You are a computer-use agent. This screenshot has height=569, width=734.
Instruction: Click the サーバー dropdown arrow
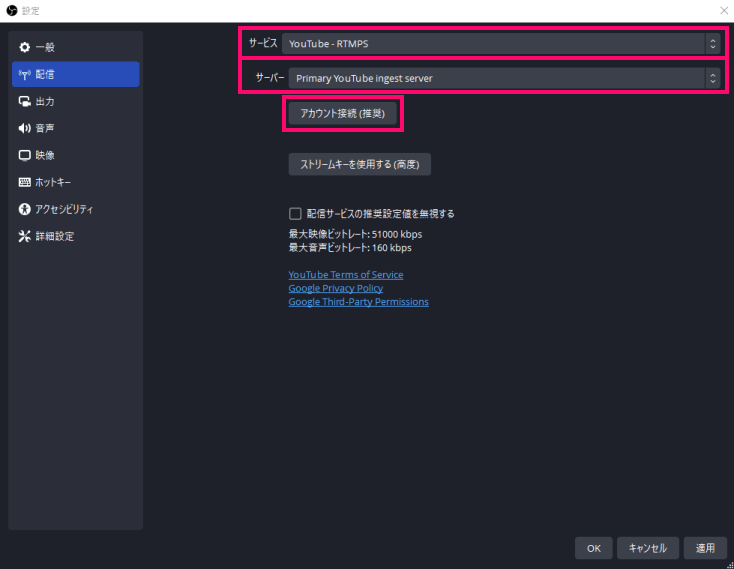pyautogui.click(x=712, y=78)
